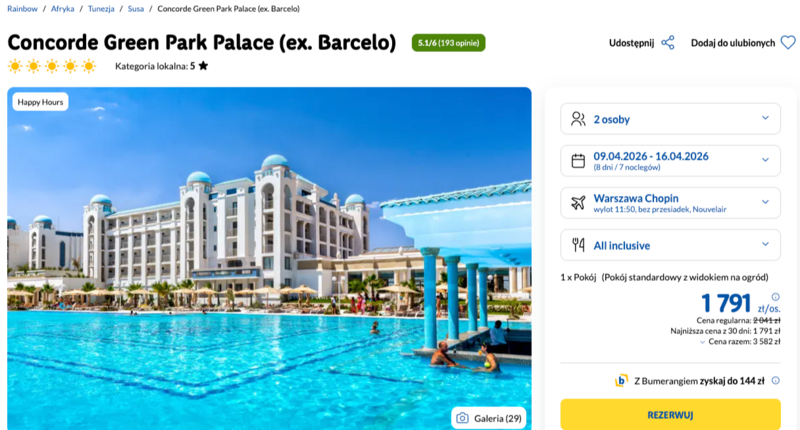Viewport: 800px width, 430px height.
Task: Click the camera icon in the Galeria button
Action: (x=462, y=417)
